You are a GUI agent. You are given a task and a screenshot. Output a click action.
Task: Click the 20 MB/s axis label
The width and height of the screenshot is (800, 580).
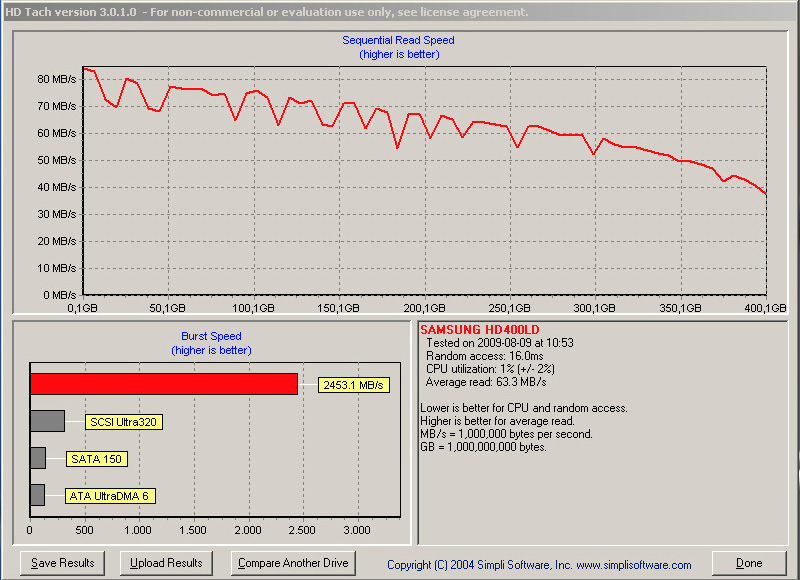57,241
